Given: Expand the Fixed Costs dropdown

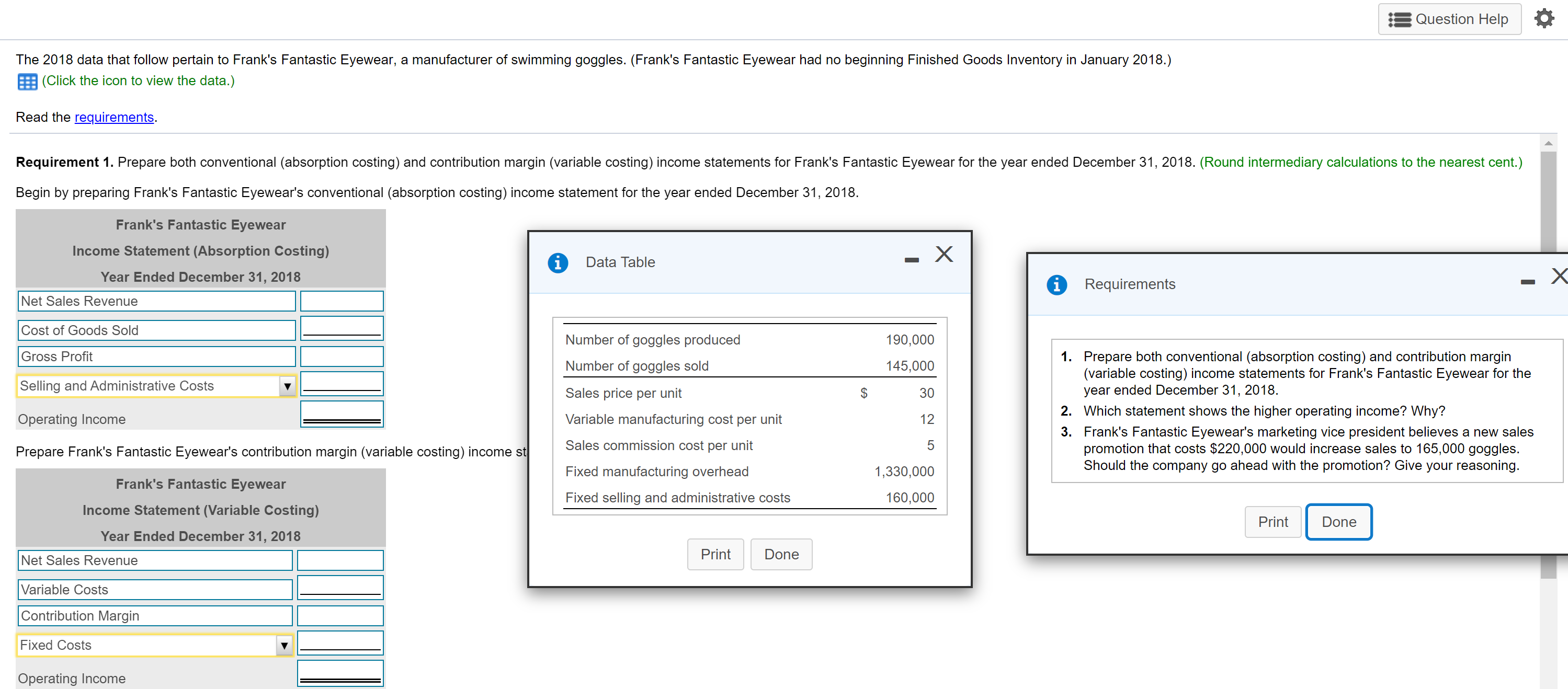Looking at the screenshot, I should coord(283,645).
